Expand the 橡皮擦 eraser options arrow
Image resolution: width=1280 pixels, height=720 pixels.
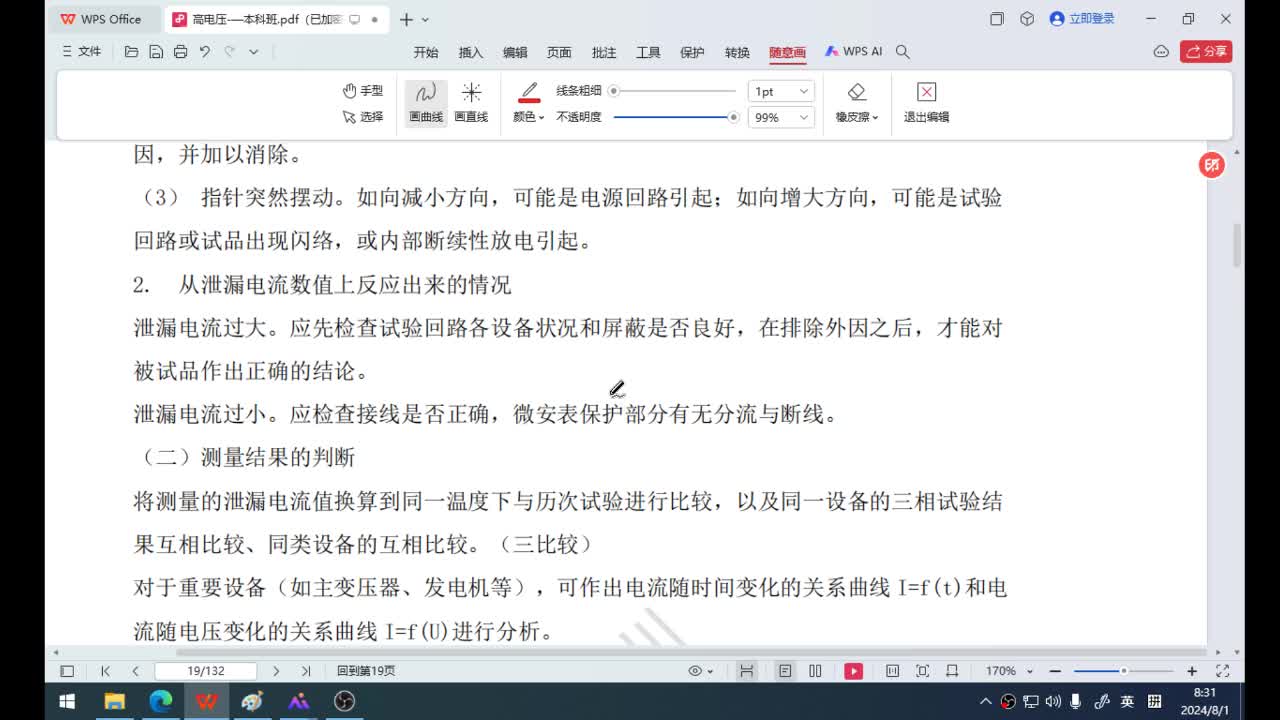point(875,117)
